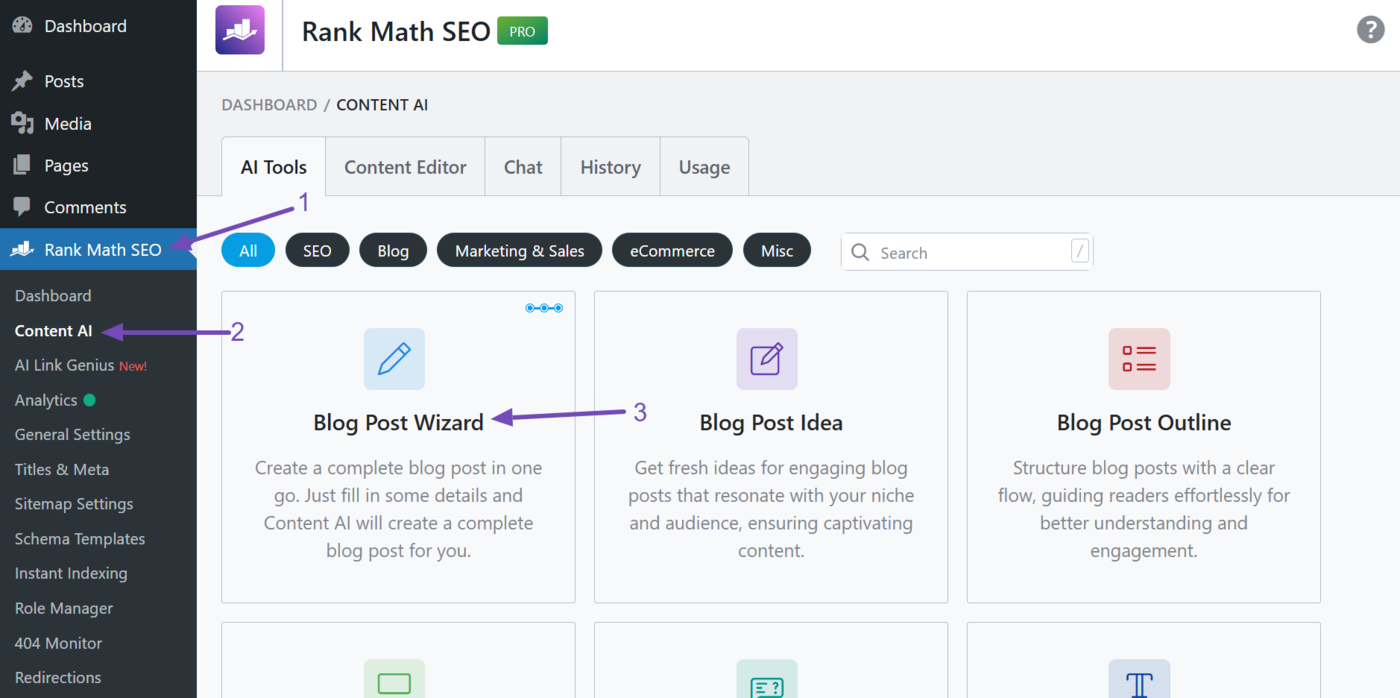The height and width of the screenshot is (698, 1400).
Task: Filter tools by eCommerce
Action: 672,251
